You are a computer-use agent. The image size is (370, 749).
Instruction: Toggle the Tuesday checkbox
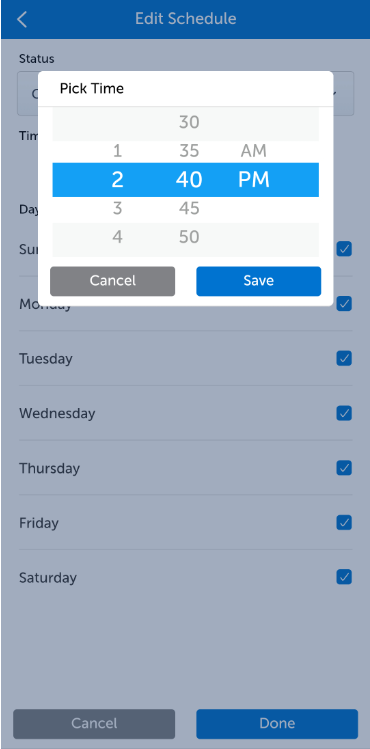coord(344,358)
